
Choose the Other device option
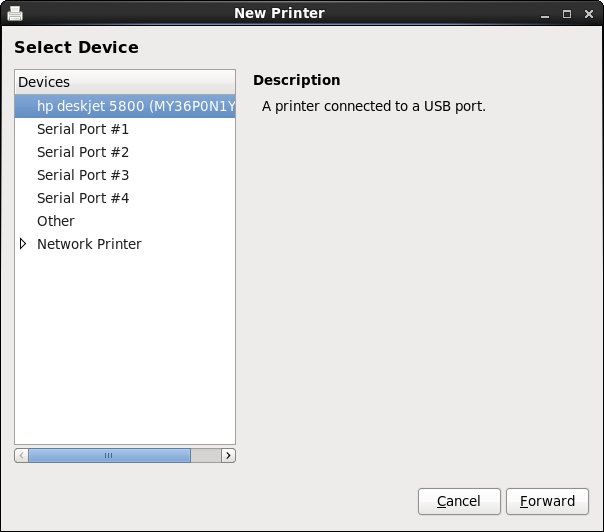click(56, 221)
